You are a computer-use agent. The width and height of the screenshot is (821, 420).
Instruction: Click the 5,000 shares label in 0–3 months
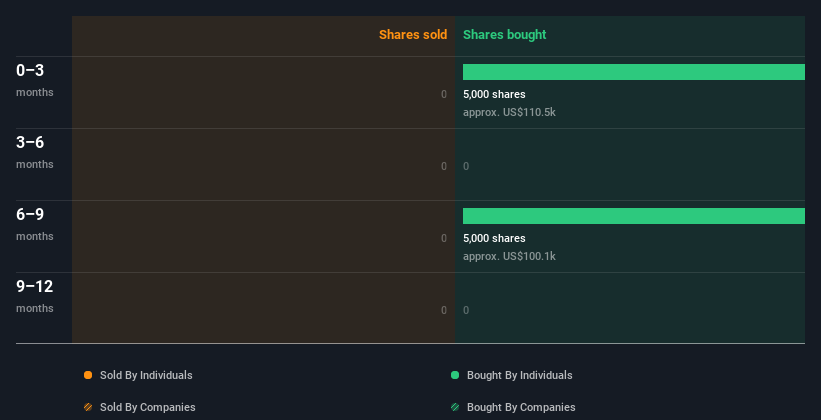494,94
